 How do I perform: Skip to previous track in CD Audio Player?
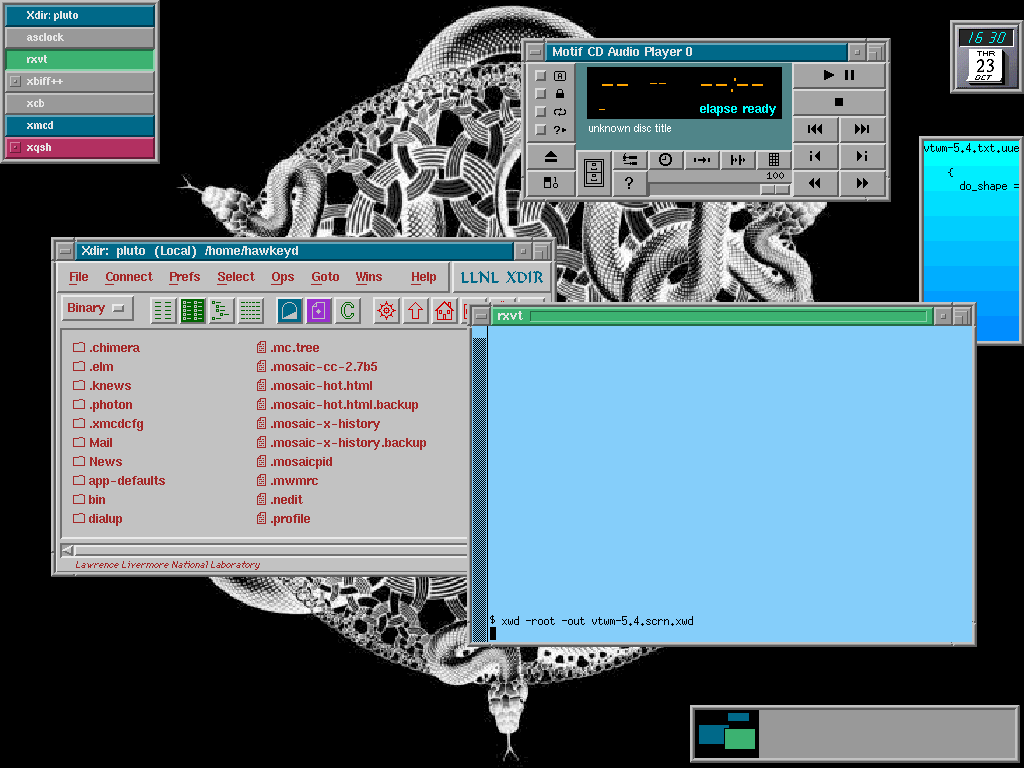click(815, 129)
